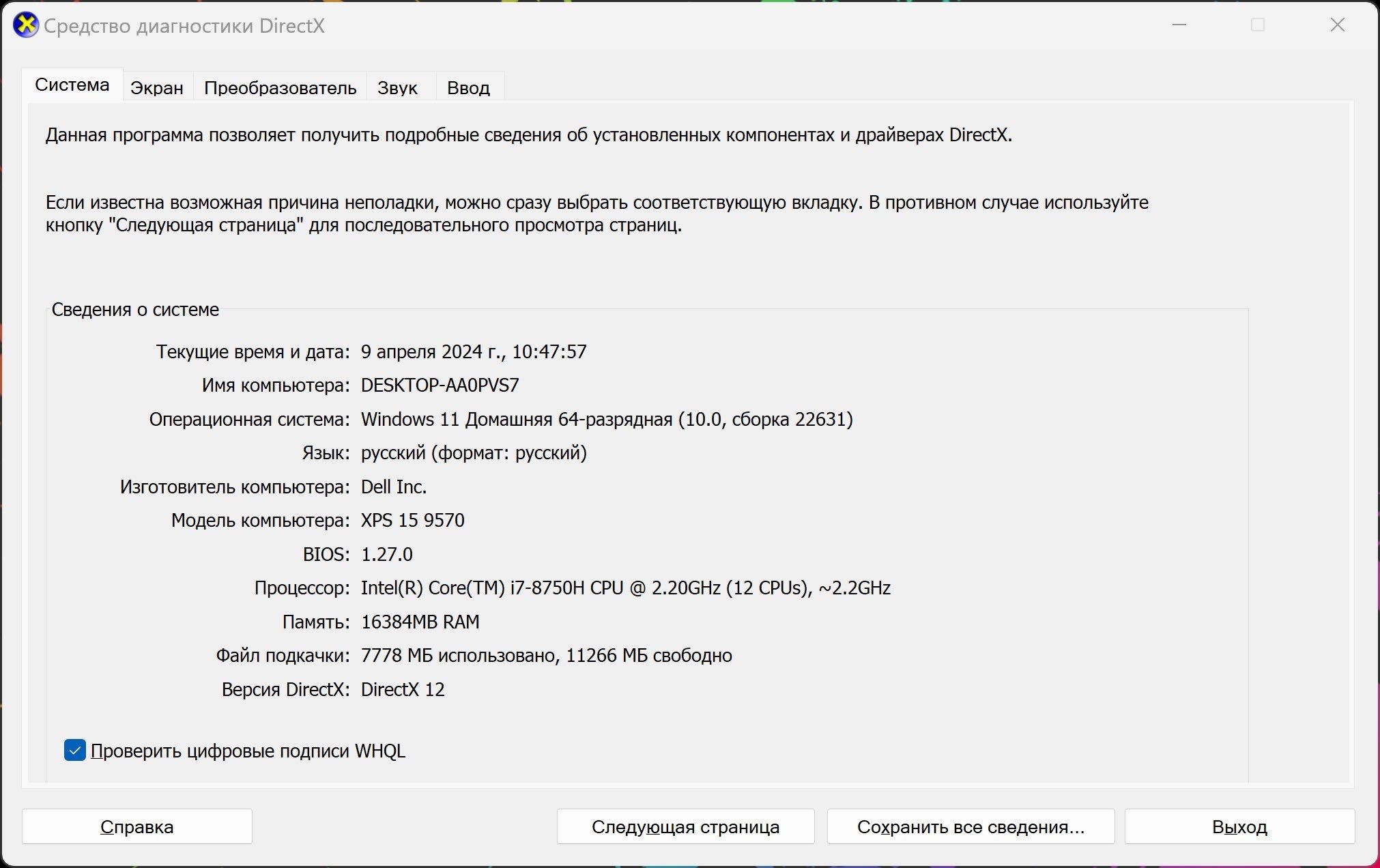Click the Справка button
The height and width of the screenshot is (868, 1380).
137,826
